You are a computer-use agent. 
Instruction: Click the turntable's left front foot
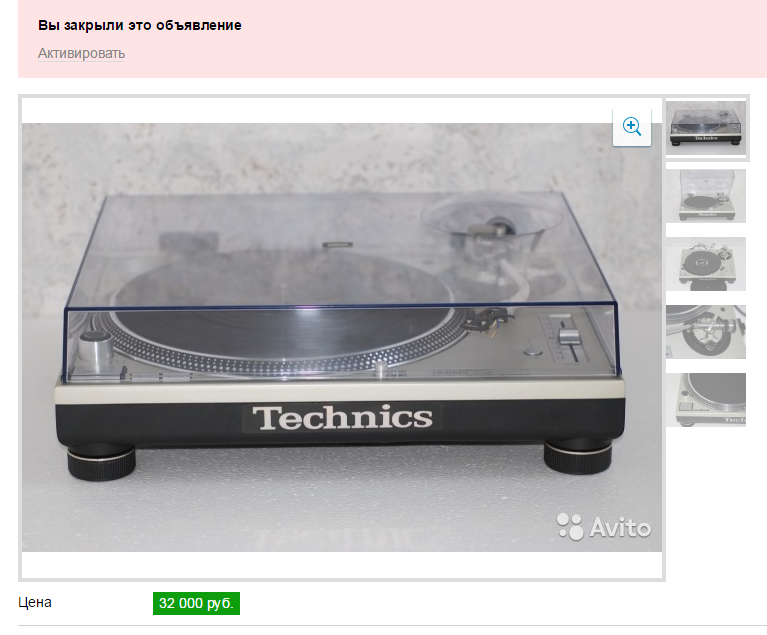pyautogui.click(x=101, y=461)
